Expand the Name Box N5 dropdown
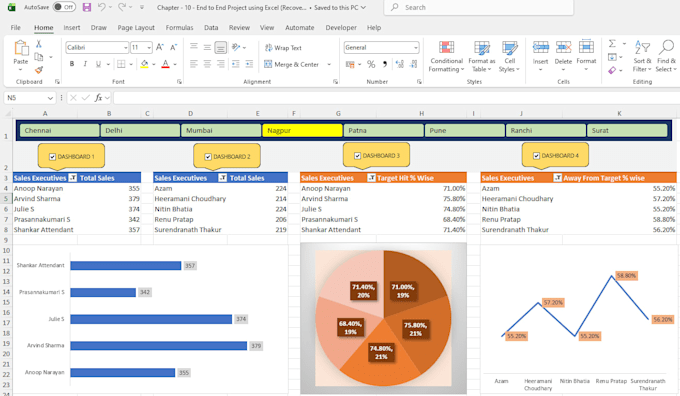This screenshot has height=396, width=680. pyautogui.click(x=50, y=98)
